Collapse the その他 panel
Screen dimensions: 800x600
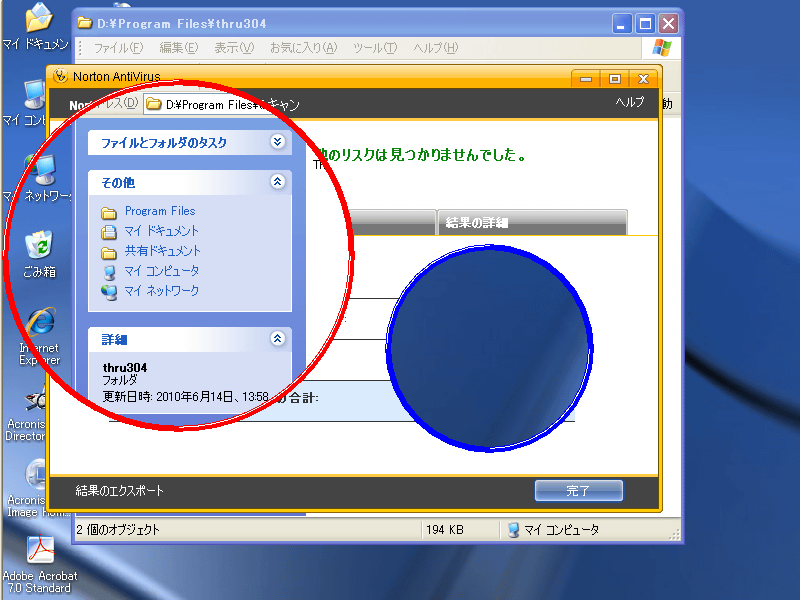(278, 181)
